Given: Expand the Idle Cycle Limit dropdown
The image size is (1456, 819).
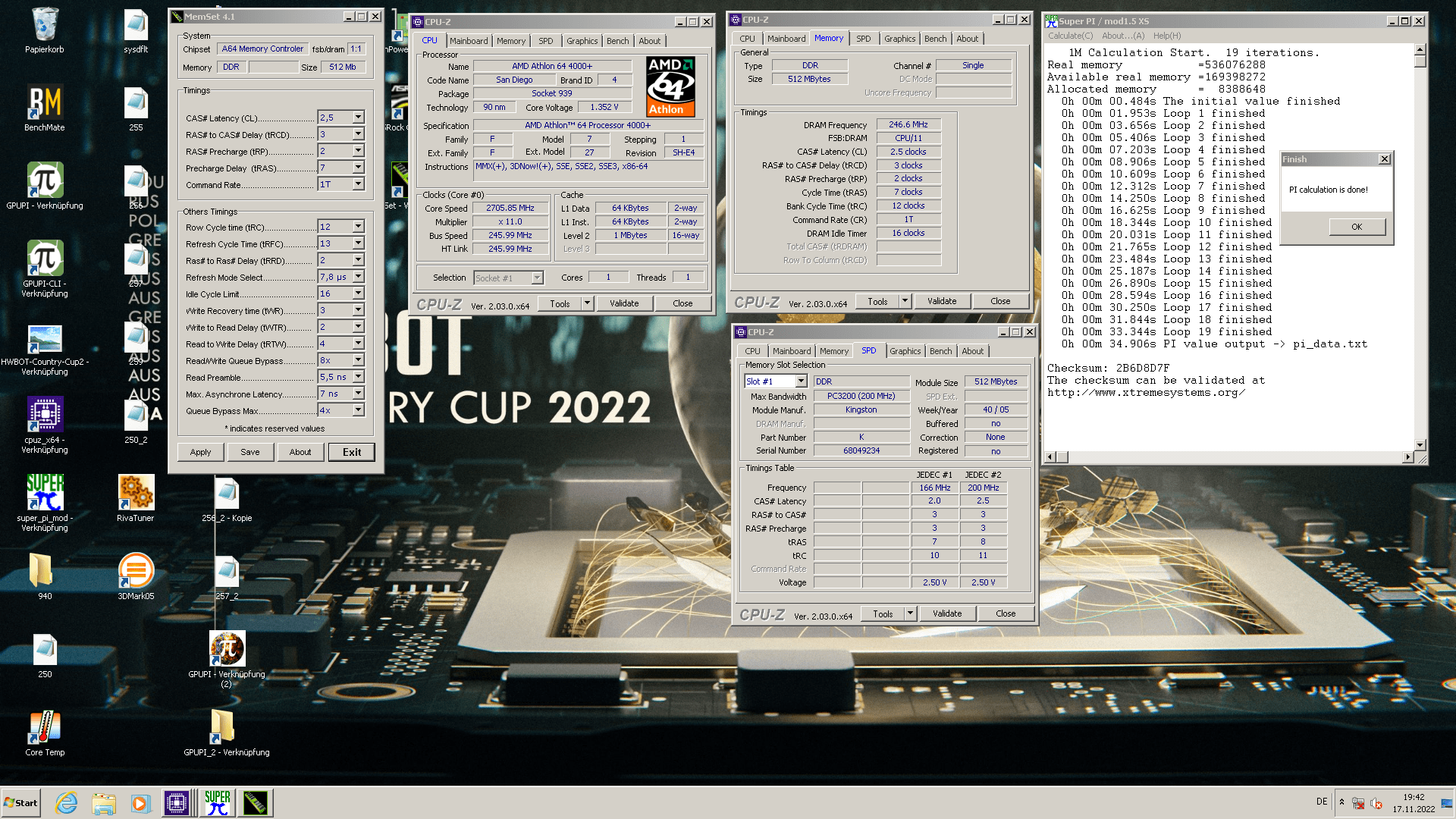Looking at the screenshot, I should (358, 293).
